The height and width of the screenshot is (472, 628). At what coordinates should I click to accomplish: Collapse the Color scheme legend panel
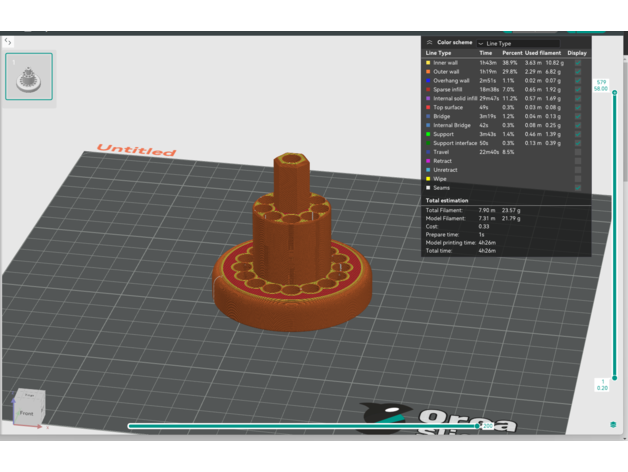pos(429,43)
